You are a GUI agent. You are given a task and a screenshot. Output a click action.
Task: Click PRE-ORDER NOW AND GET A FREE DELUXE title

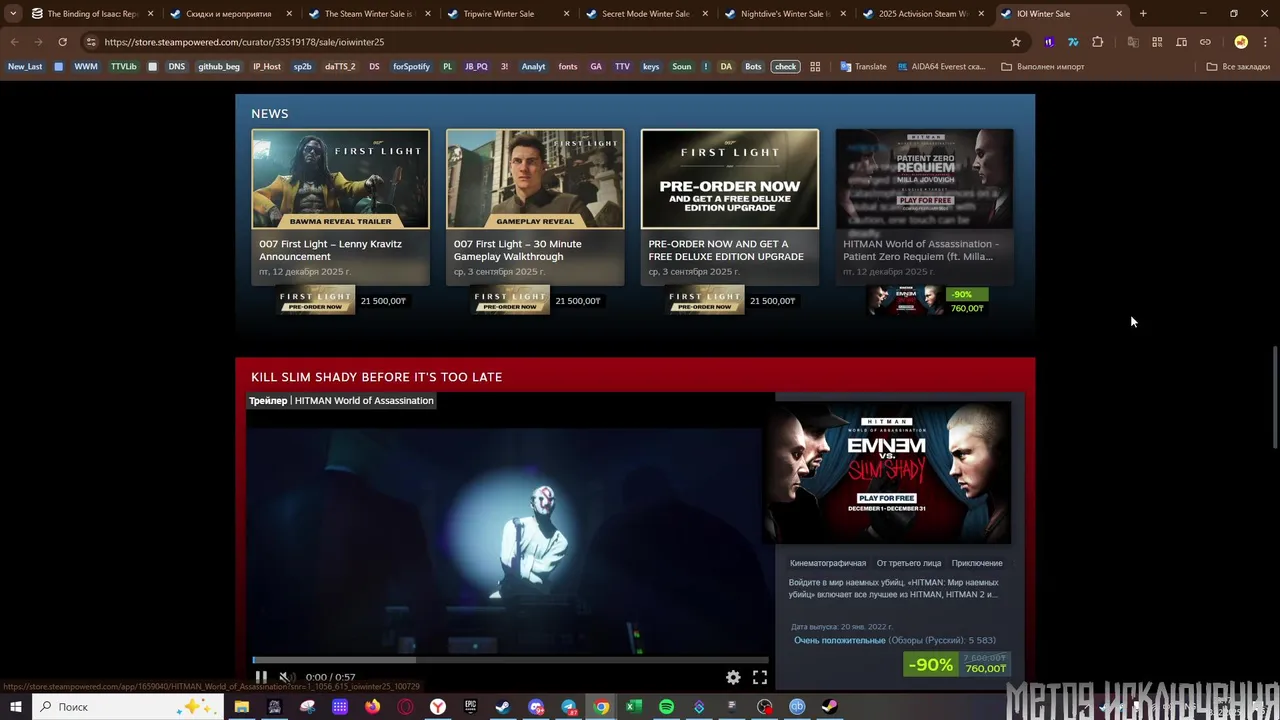[x=726, y=250]
